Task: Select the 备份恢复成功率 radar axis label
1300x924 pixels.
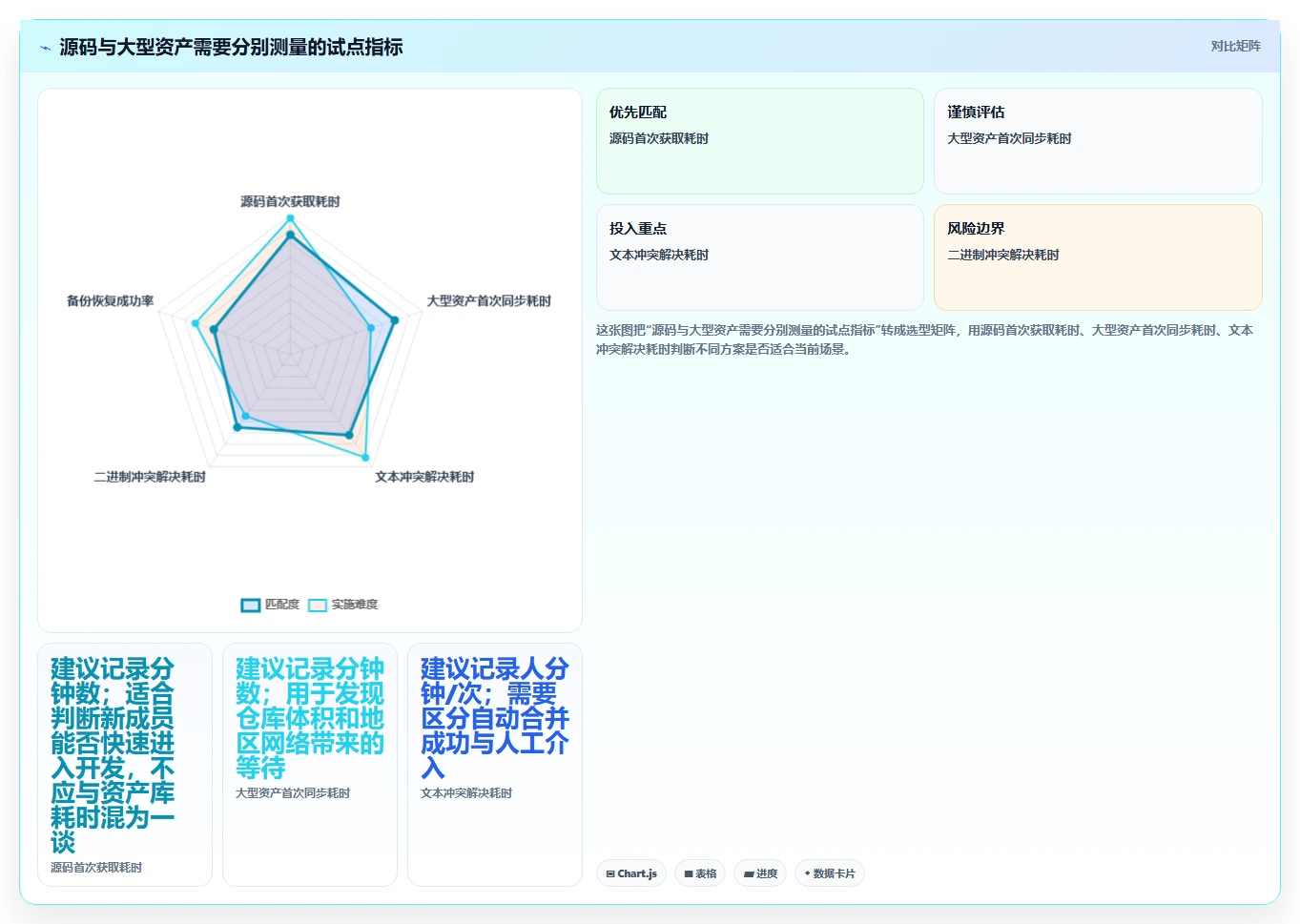Action: 110,300
